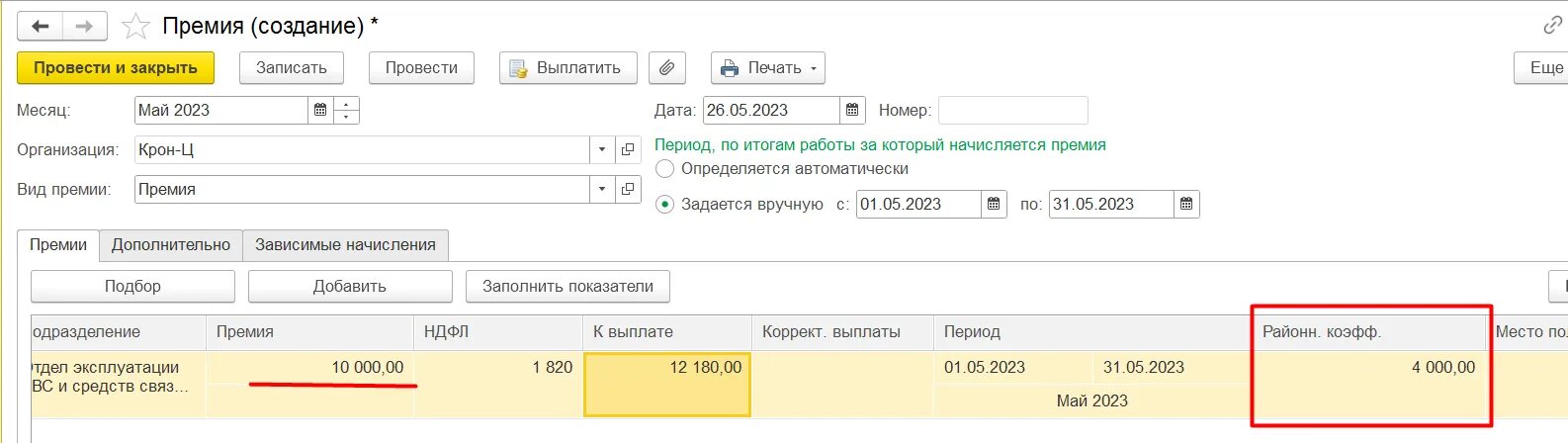Screen dimensions: 1568x443
Task: Open calendar for period end date
Action: click(1186, 205)
